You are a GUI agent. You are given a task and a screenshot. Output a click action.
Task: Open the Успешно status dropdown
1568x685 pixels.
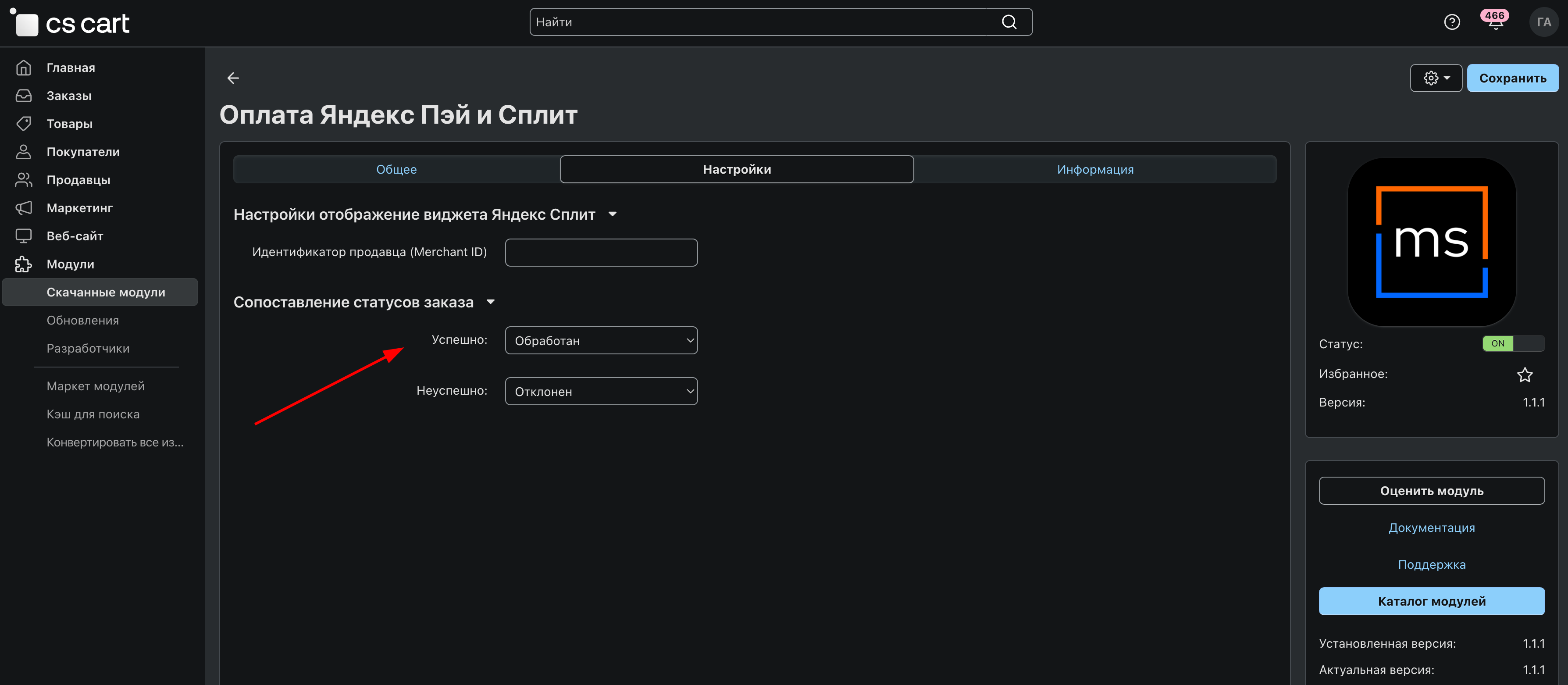(x=601, y=340)
